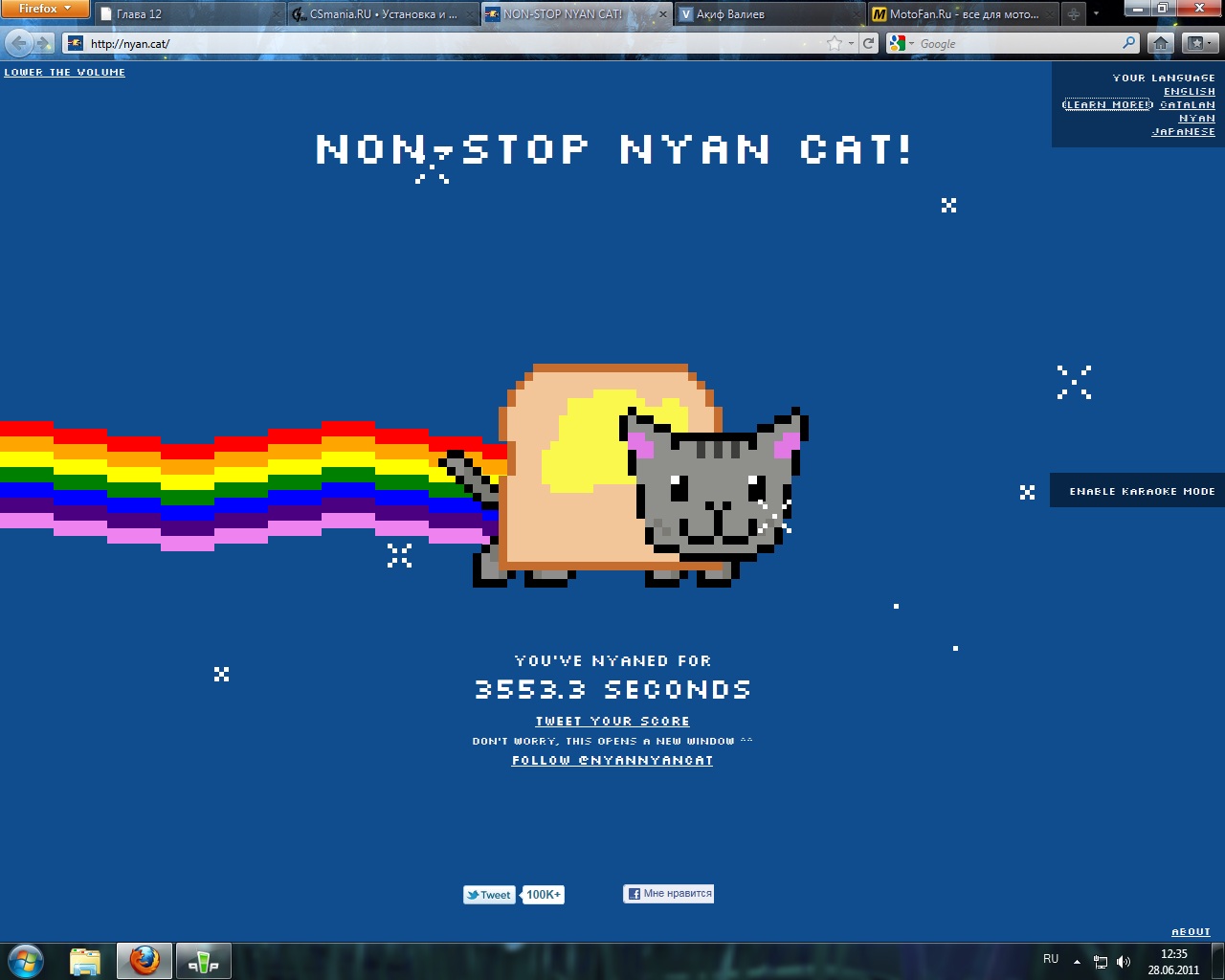1225x980 pixels.
Task: Switch to the CSmania.RU tab
Action: tap(383, 14)
